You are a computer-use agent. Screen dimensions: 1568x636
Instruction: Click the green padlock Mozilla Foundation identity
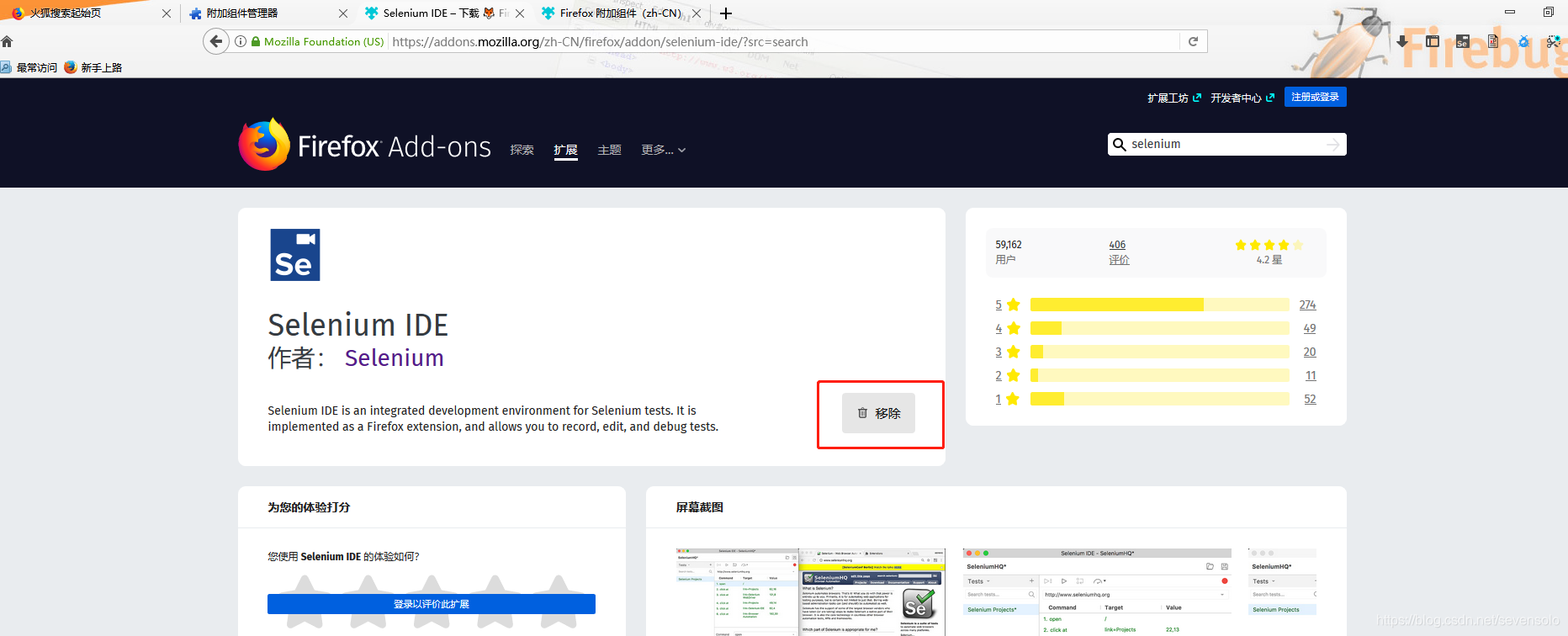(x=318, y=41)
